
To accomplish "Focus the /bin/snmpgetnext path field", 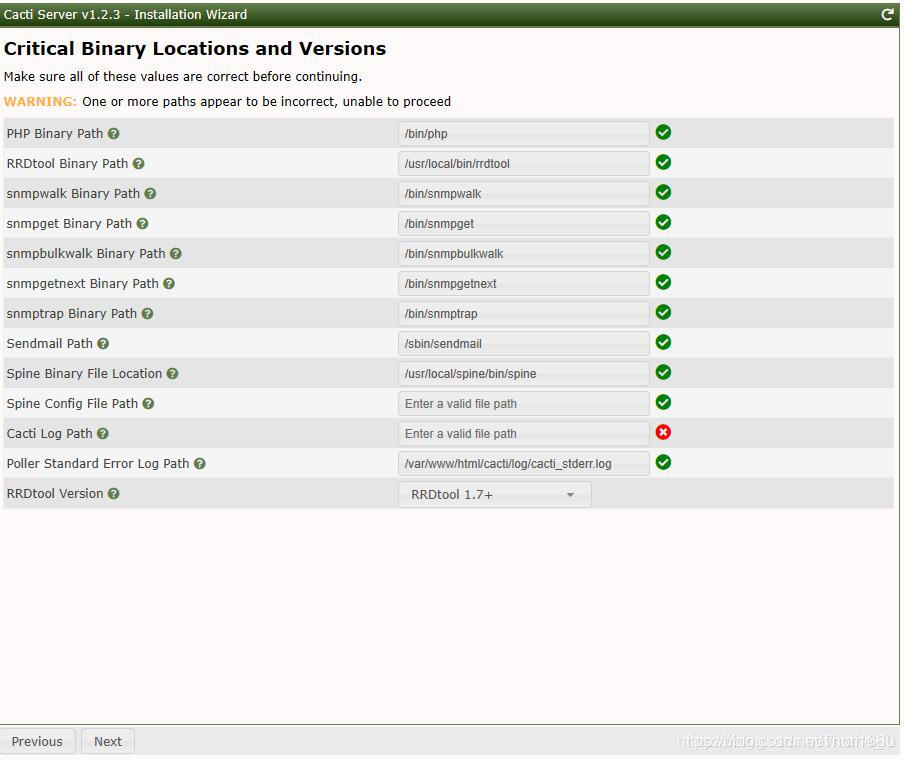I will click(523, 284).
